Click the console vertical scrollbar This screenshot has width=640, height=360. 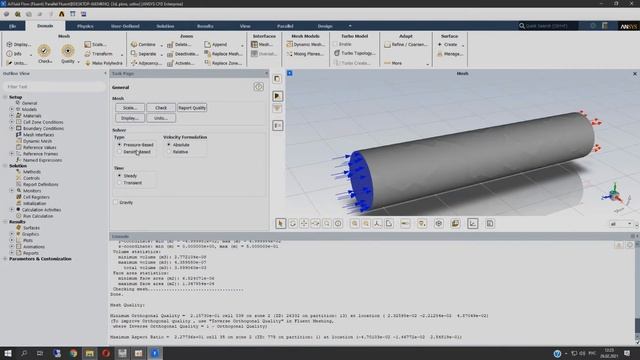(637, 292)
